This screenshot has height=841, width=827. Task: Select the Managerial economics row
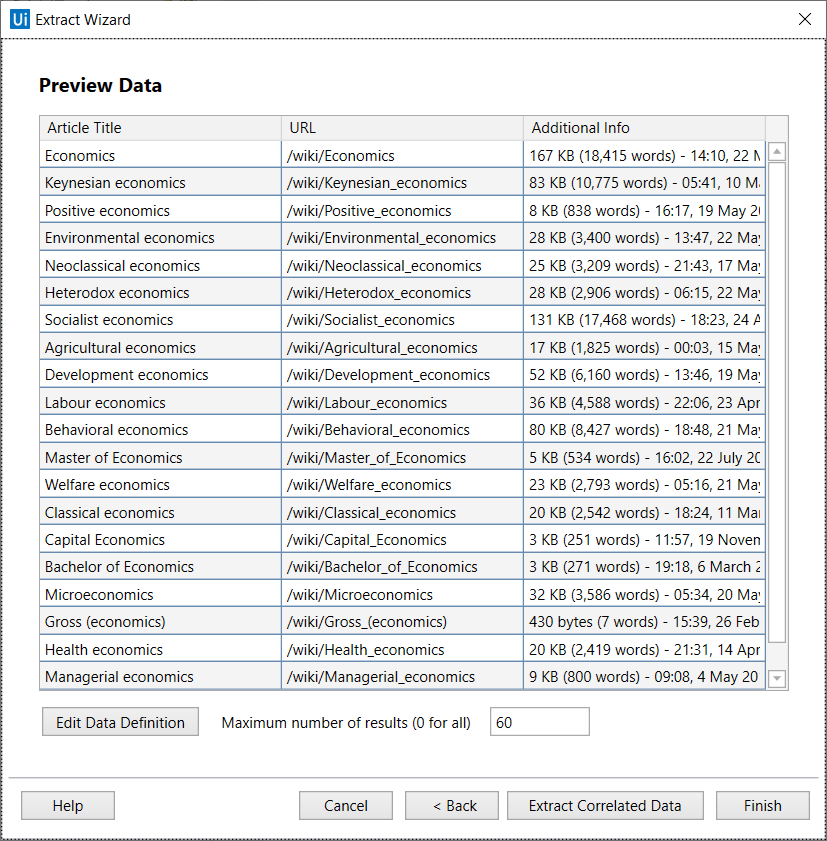tap(160, 676)
